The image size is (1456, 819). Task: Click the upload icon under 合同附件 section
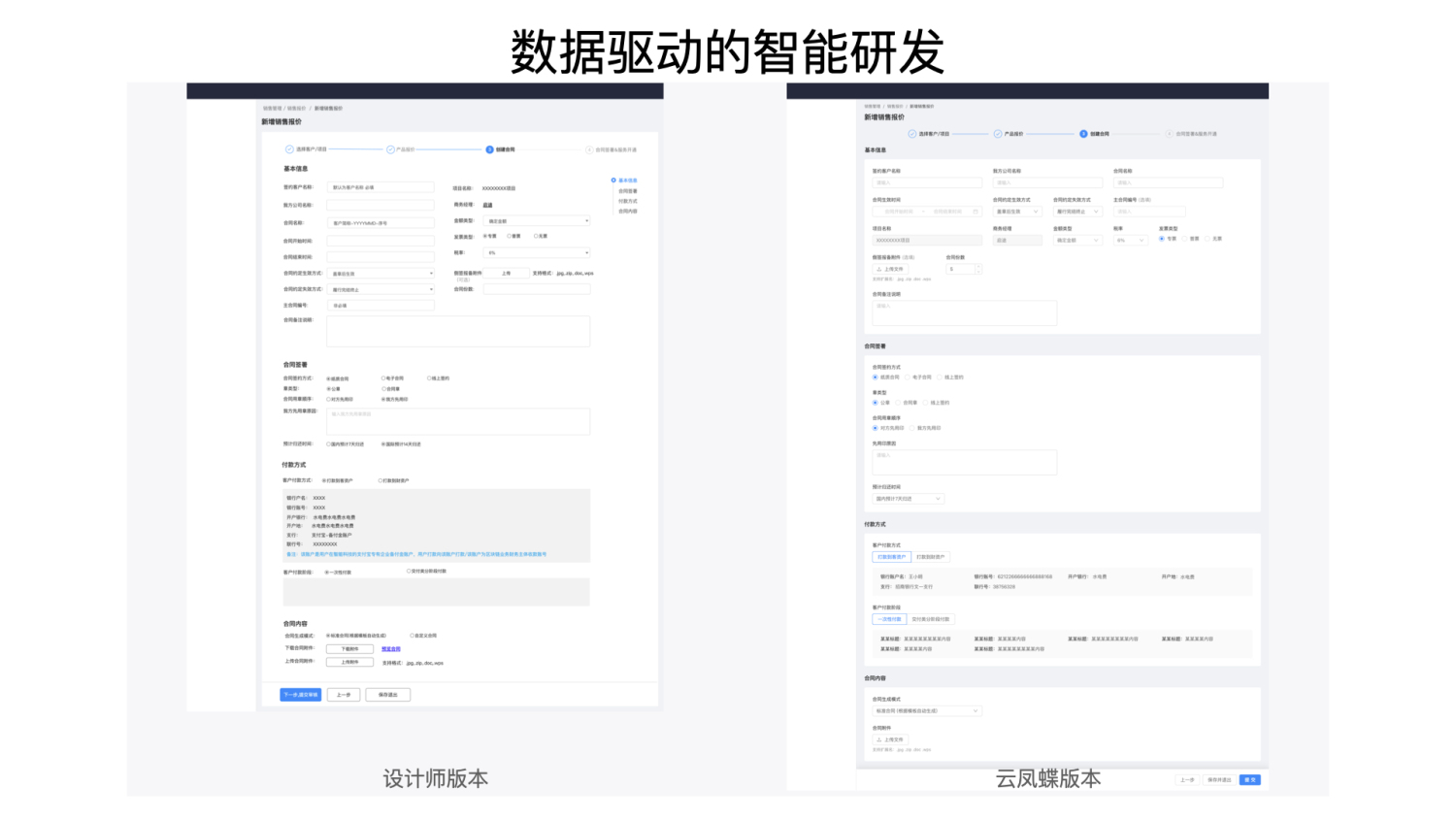point(878,739)
